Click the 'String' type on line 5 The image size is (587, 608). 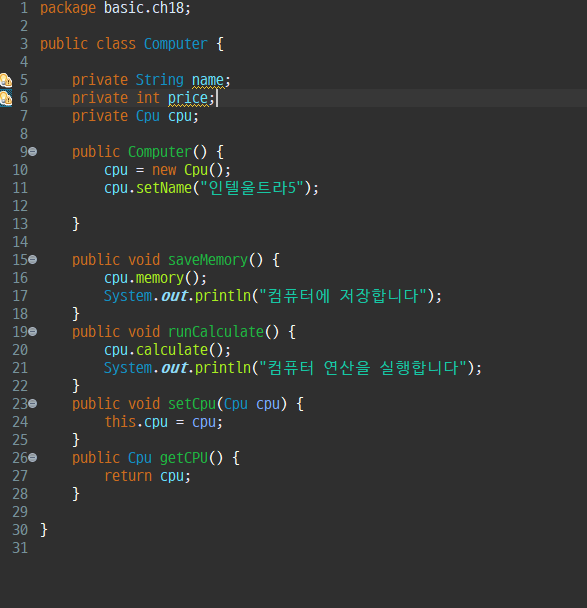point(160,80)
